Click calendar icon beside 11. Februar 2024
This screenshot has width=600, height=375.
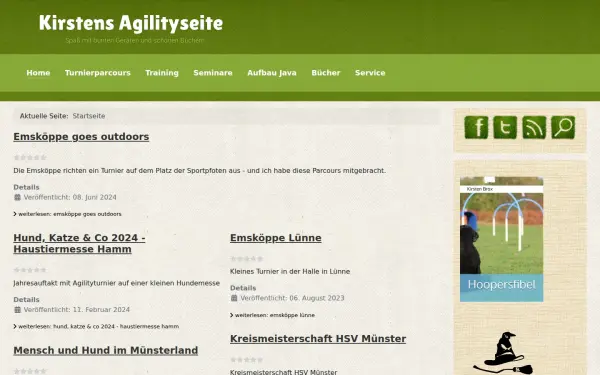pyautogui.click(x=17, y=310)
